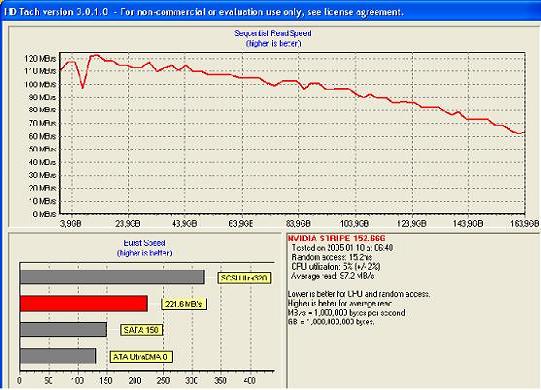This screenshot has height=390, width=541.
Task: Click the '50' tick on burst speed axis
Action: 48,381
